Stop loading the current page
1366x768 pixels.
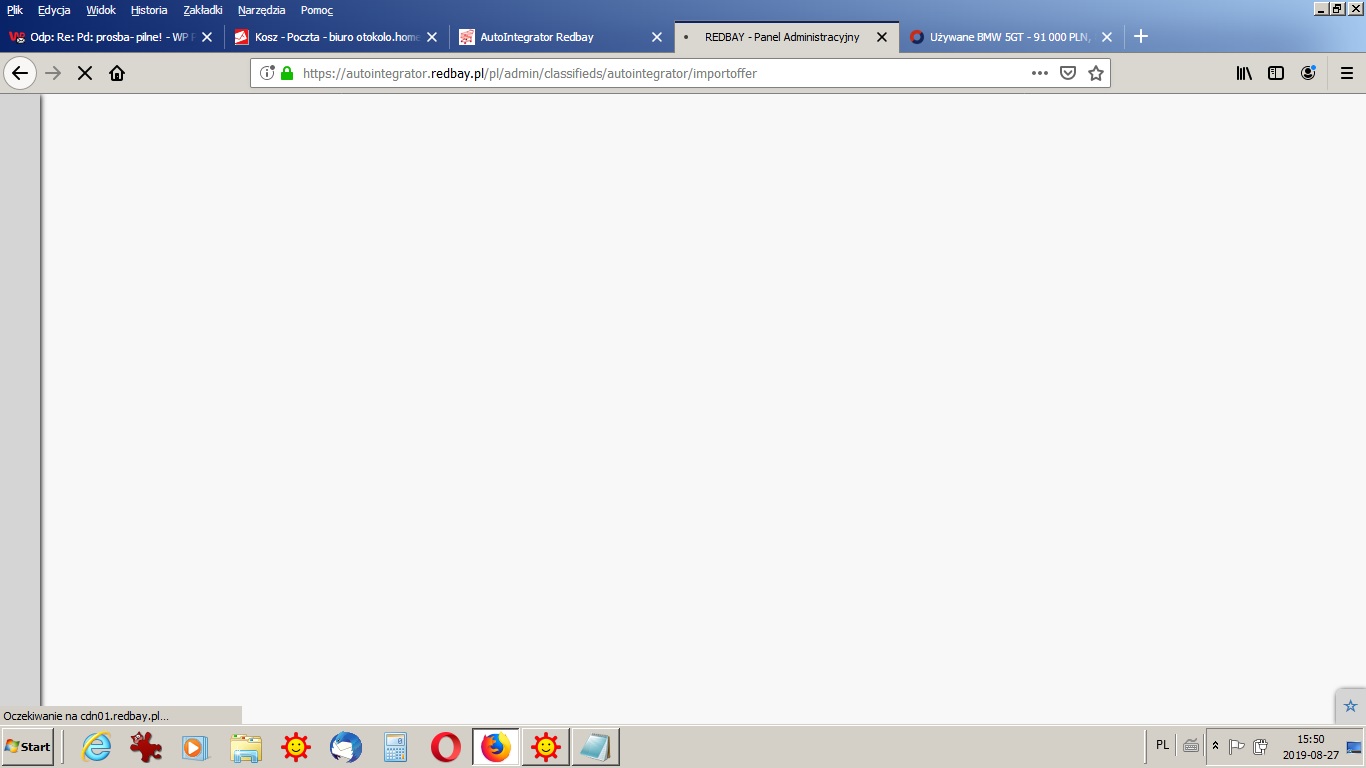pyautogui.click(x=85, y=73)
